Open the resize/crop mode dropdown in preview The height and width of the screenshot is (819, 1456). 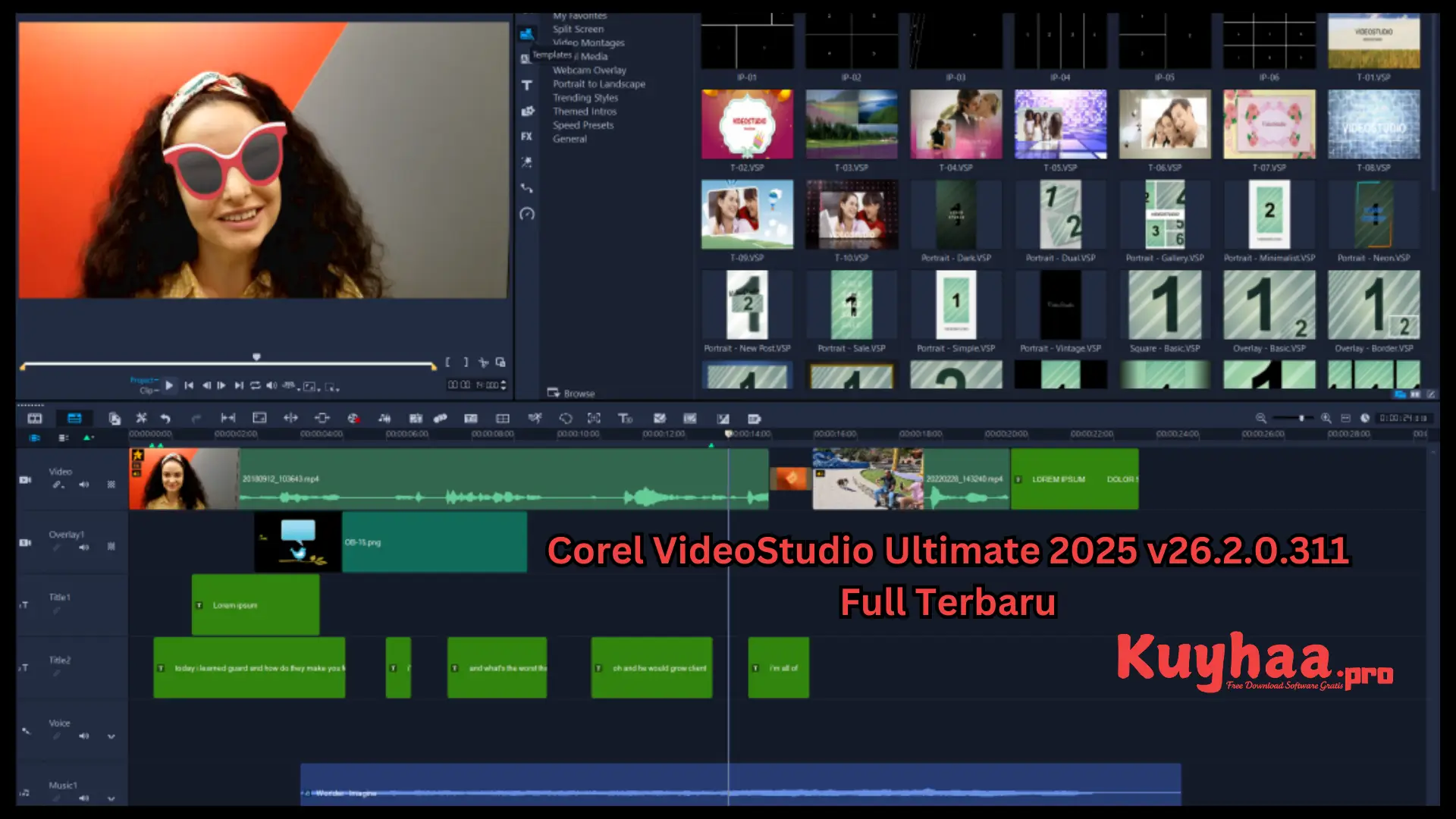(332, 387)
